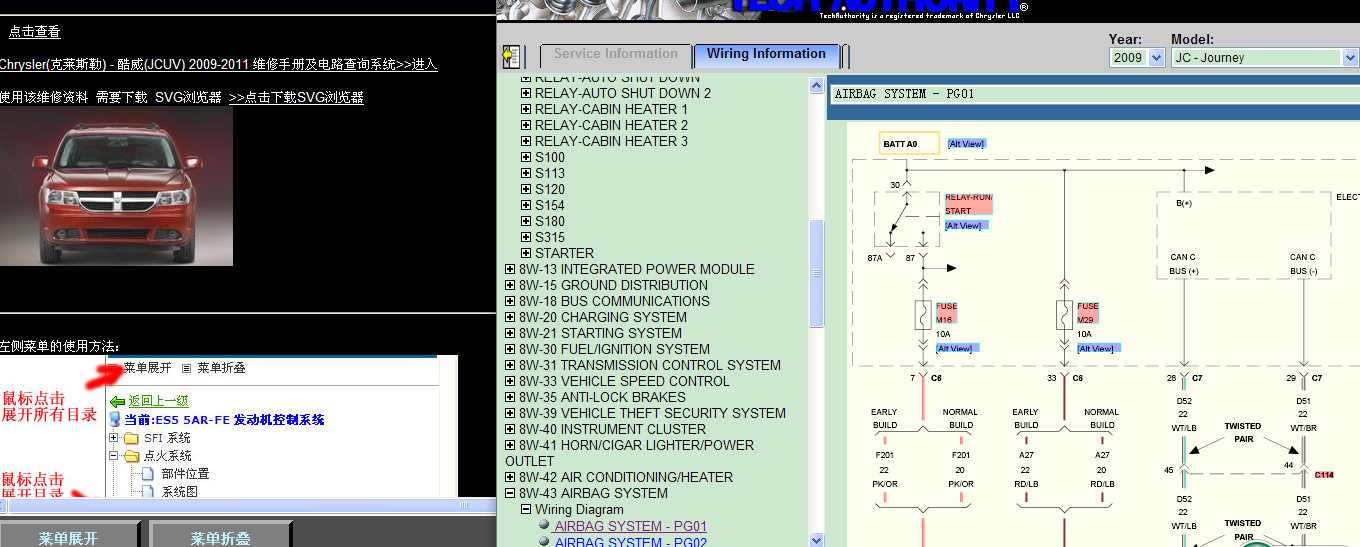
Task: Open the AIRBAG SYSTEM - PG01 diagram link
Action: (631, 526)
